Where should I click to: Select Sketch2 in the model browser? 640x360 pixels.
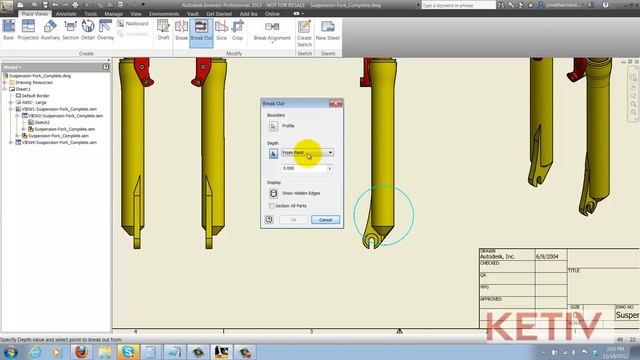point(42,122)
